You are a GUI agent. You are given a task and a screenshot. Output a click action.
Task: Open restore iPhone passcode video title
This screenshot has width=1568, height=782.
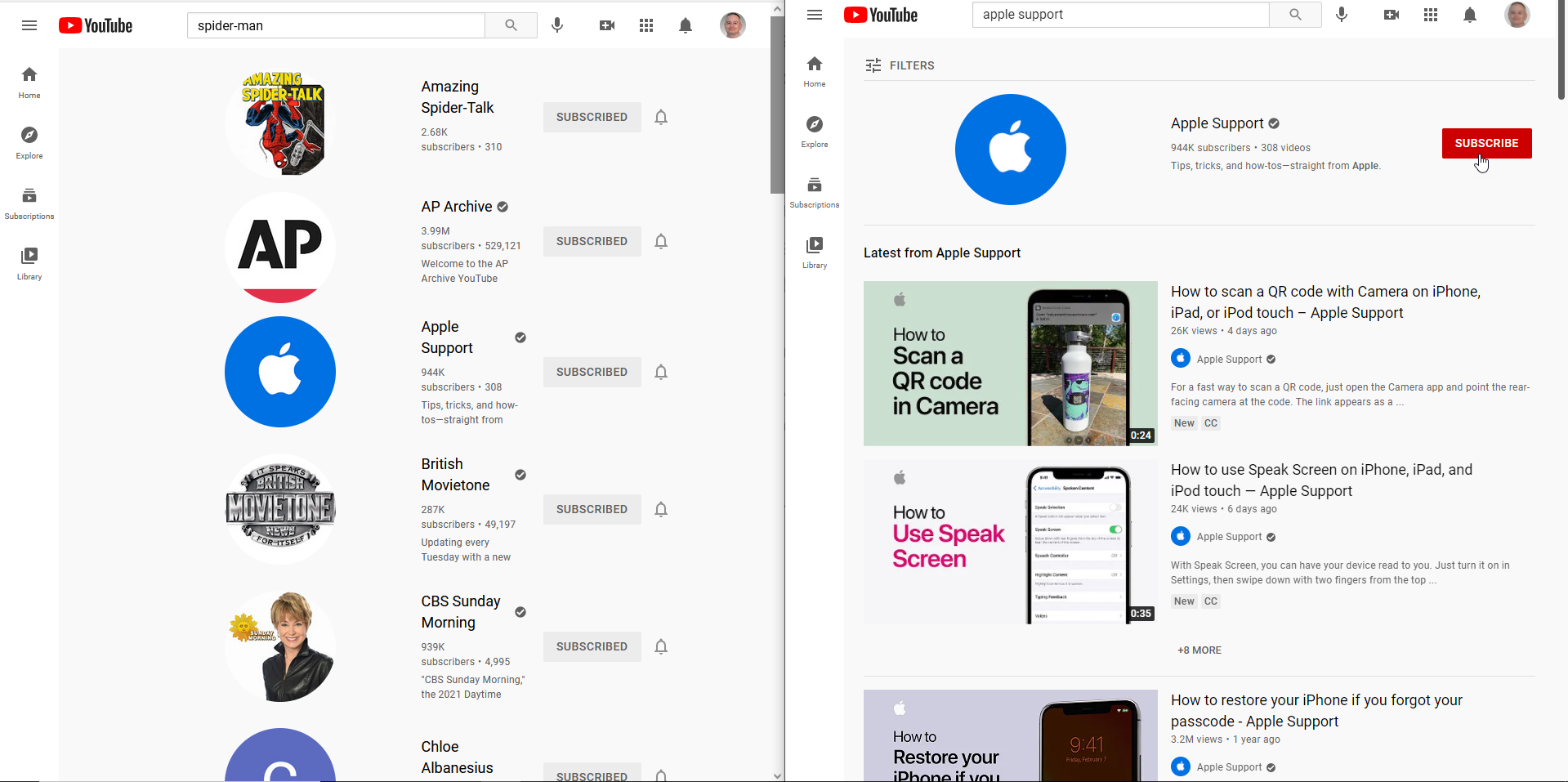tap(1316, 711)
